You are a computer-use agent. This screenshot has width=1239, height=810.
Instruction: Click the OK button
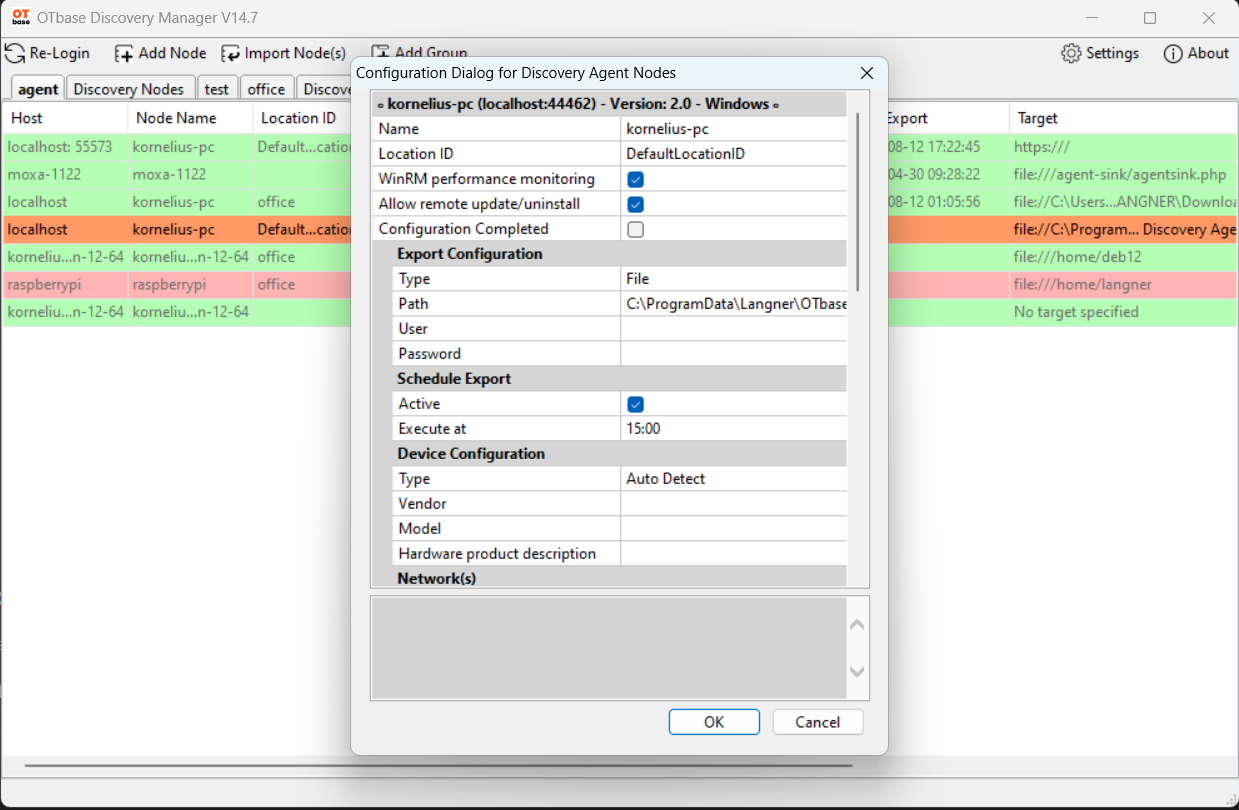click(x=714, y=722)
